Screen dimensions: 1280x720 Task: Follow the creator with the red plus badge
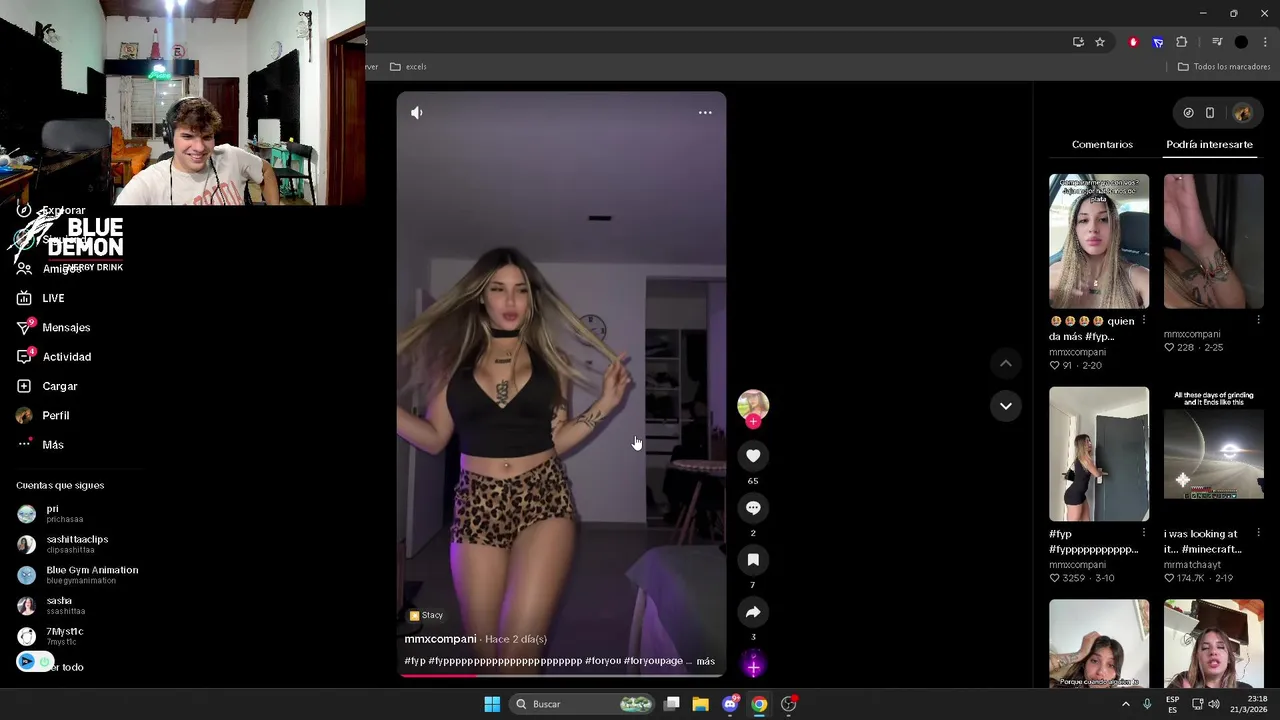coord(753,422)
